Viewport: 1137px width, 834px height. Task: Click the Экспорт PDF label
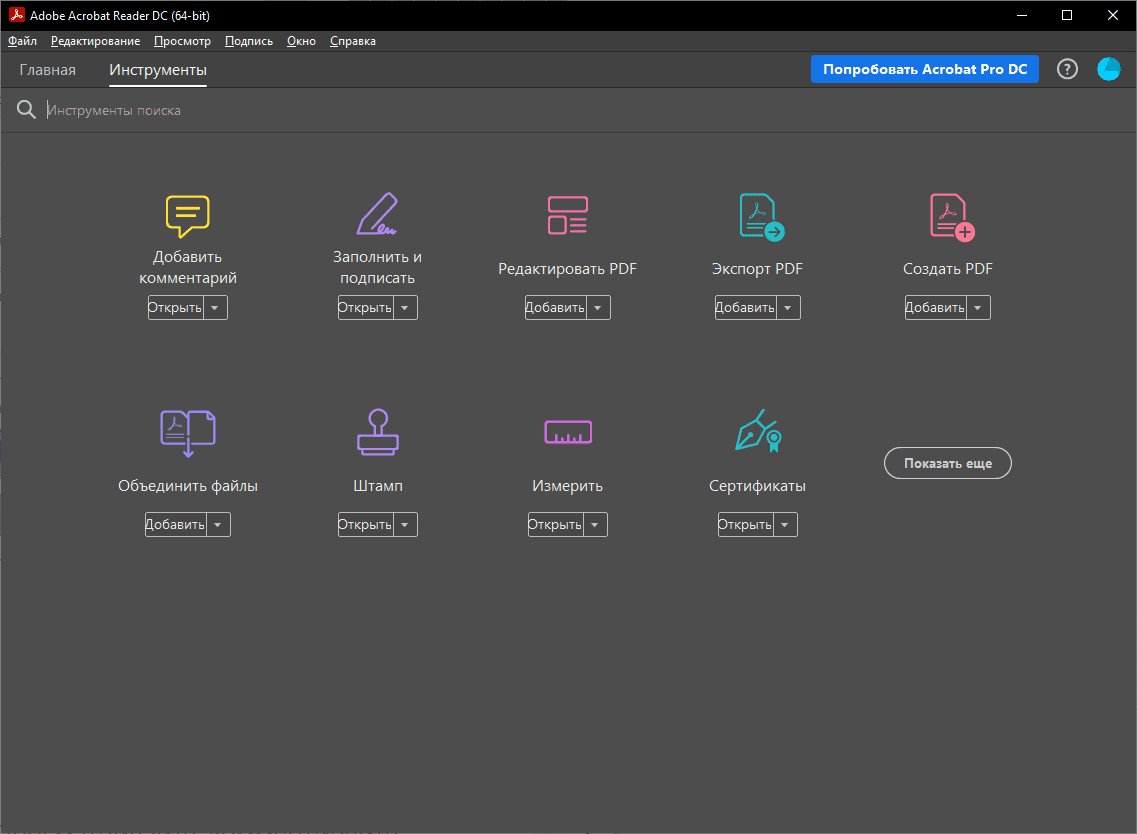[757, 269]
